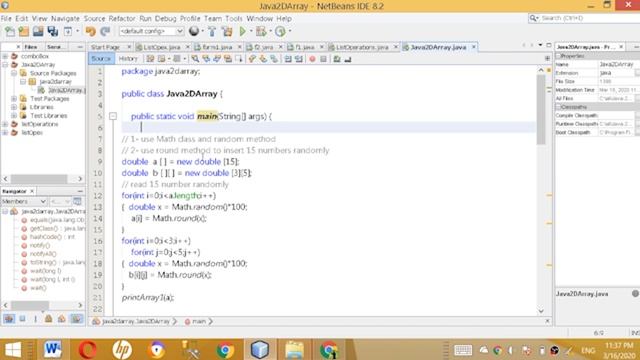Screen dimensions: 640x360
Task: Collapse the Source Packages node
Action: click(x=14, y=73)
